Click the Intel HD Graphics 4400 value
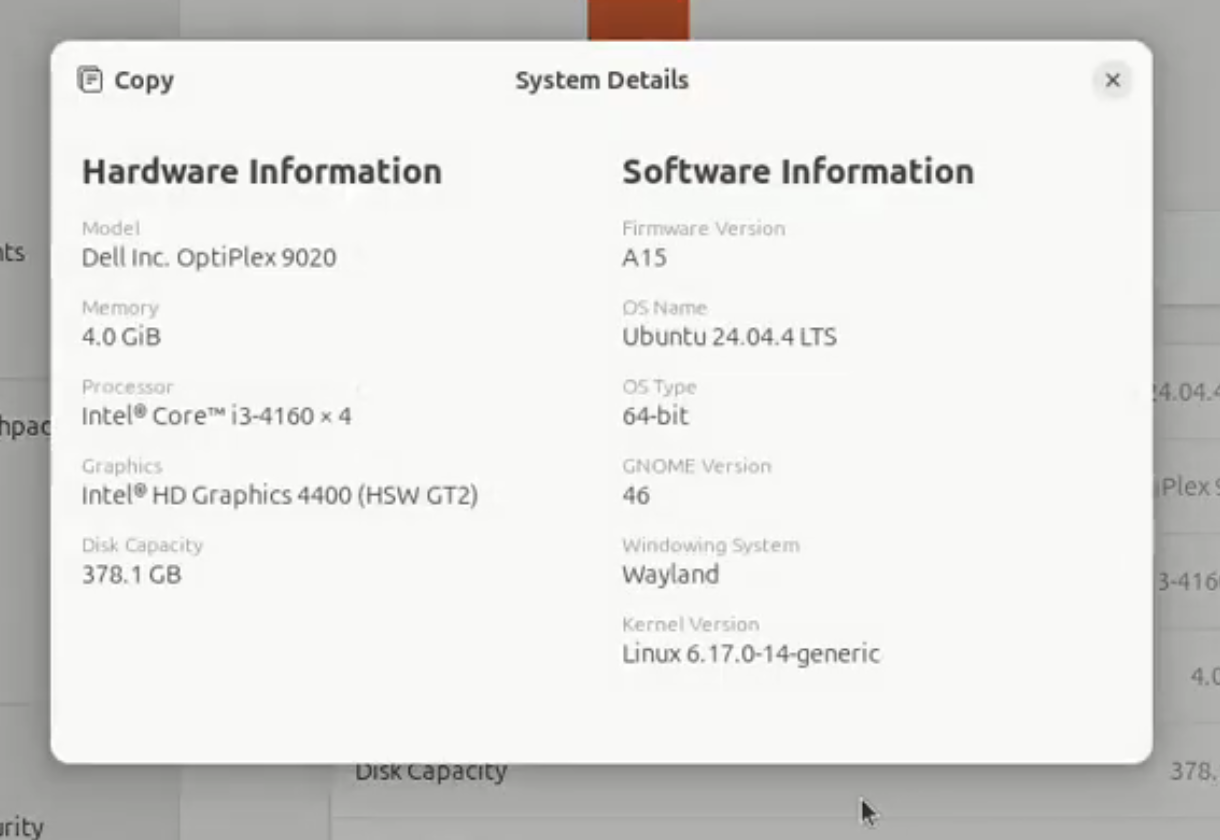 279,494
